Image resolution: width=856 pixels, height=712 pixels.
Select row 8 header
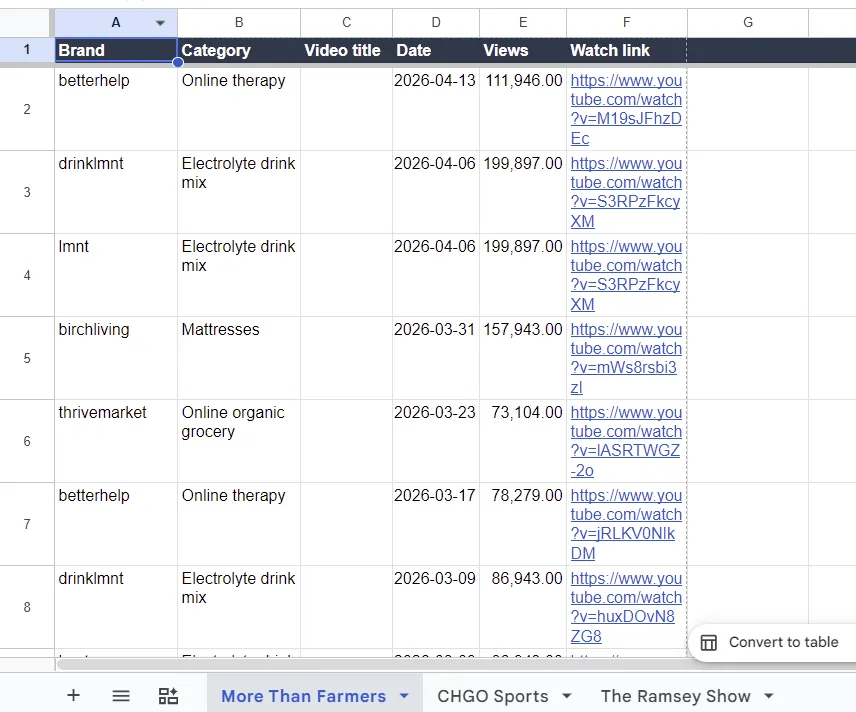(27, 607)
